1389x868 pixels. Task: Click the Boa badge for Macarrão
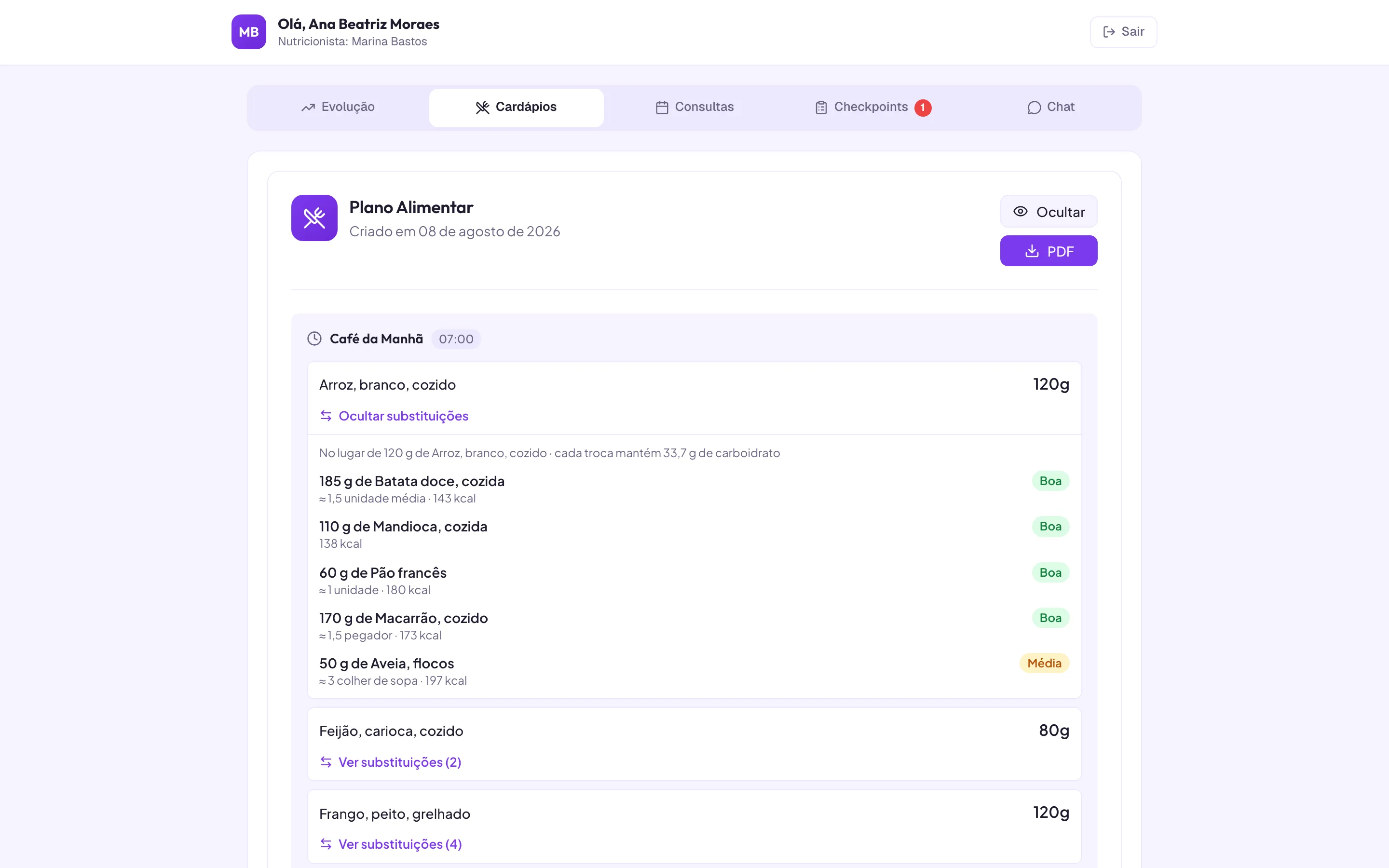[x=1050, y=618]
